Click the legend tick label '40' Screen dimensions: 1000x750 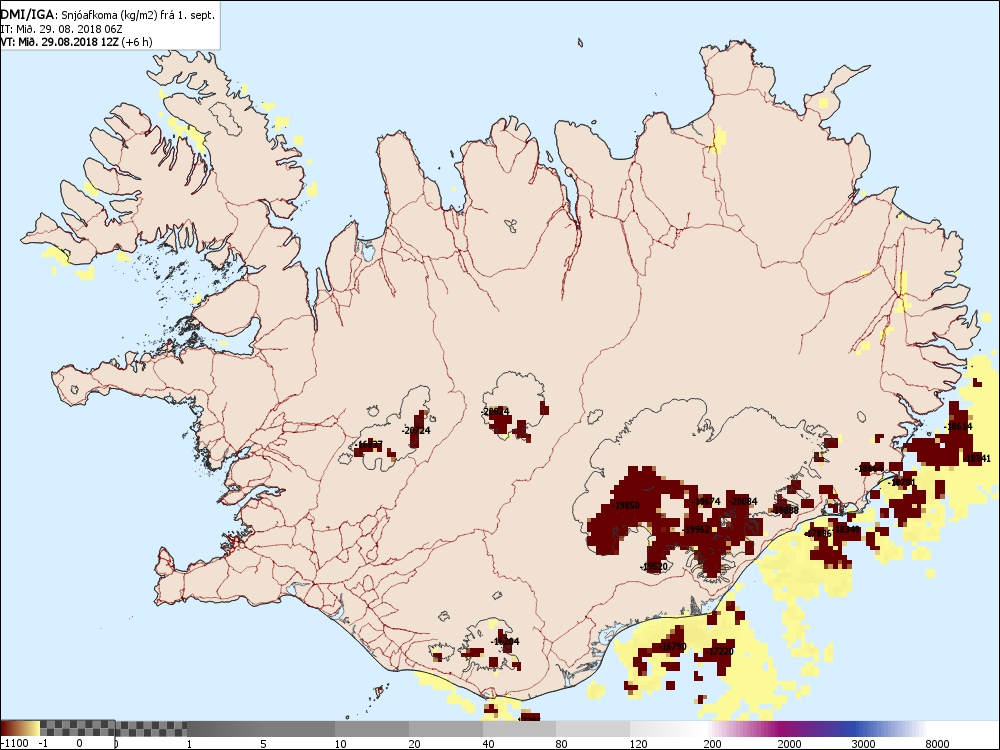[489, 744]
